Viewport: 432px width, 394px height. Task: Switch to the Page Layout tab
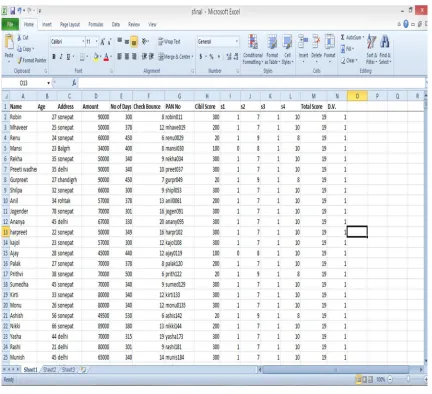[70, 24]
